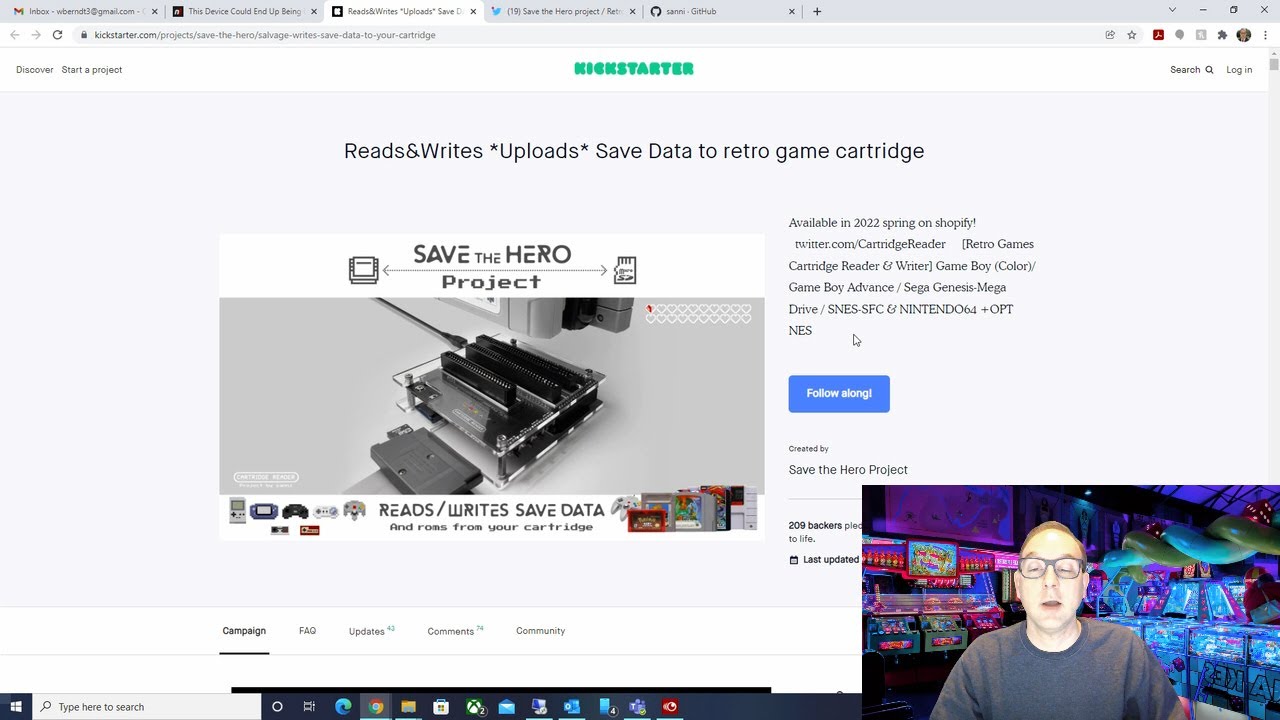The image size is (1280, 720).
Task: Expand the tab search dropdown arrow
Action: pos(1172,11)
